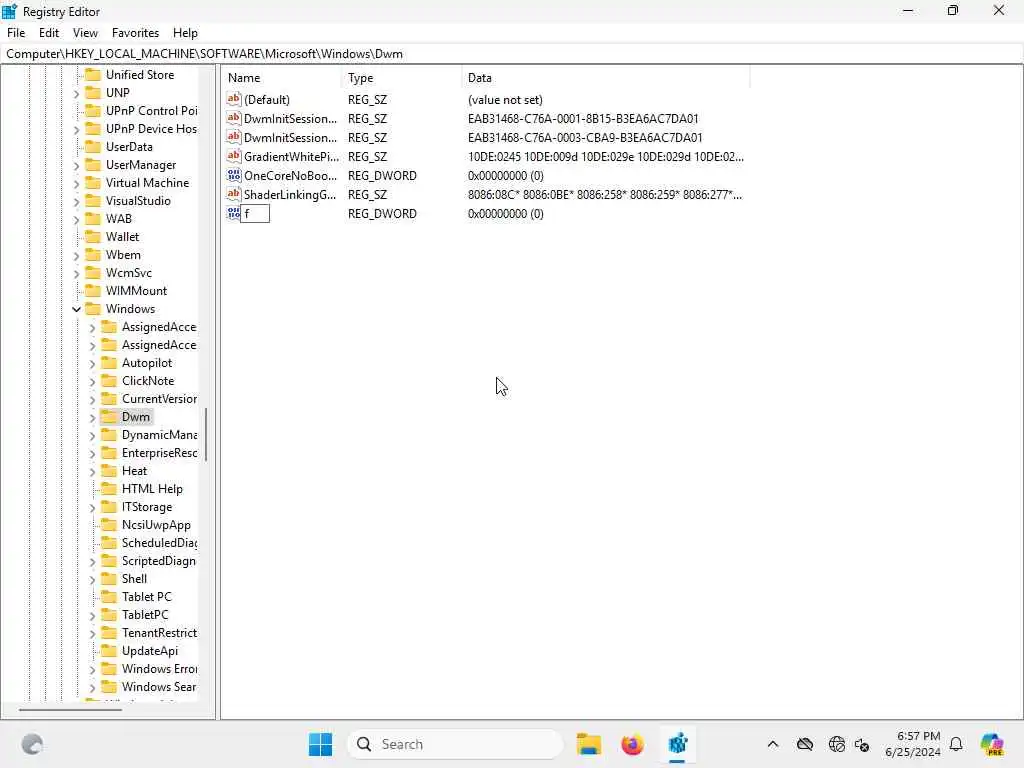Click the OneCoreNoBoo... DWORD value icon
This screenshot has height=768, width=1024.
point(234,175)
